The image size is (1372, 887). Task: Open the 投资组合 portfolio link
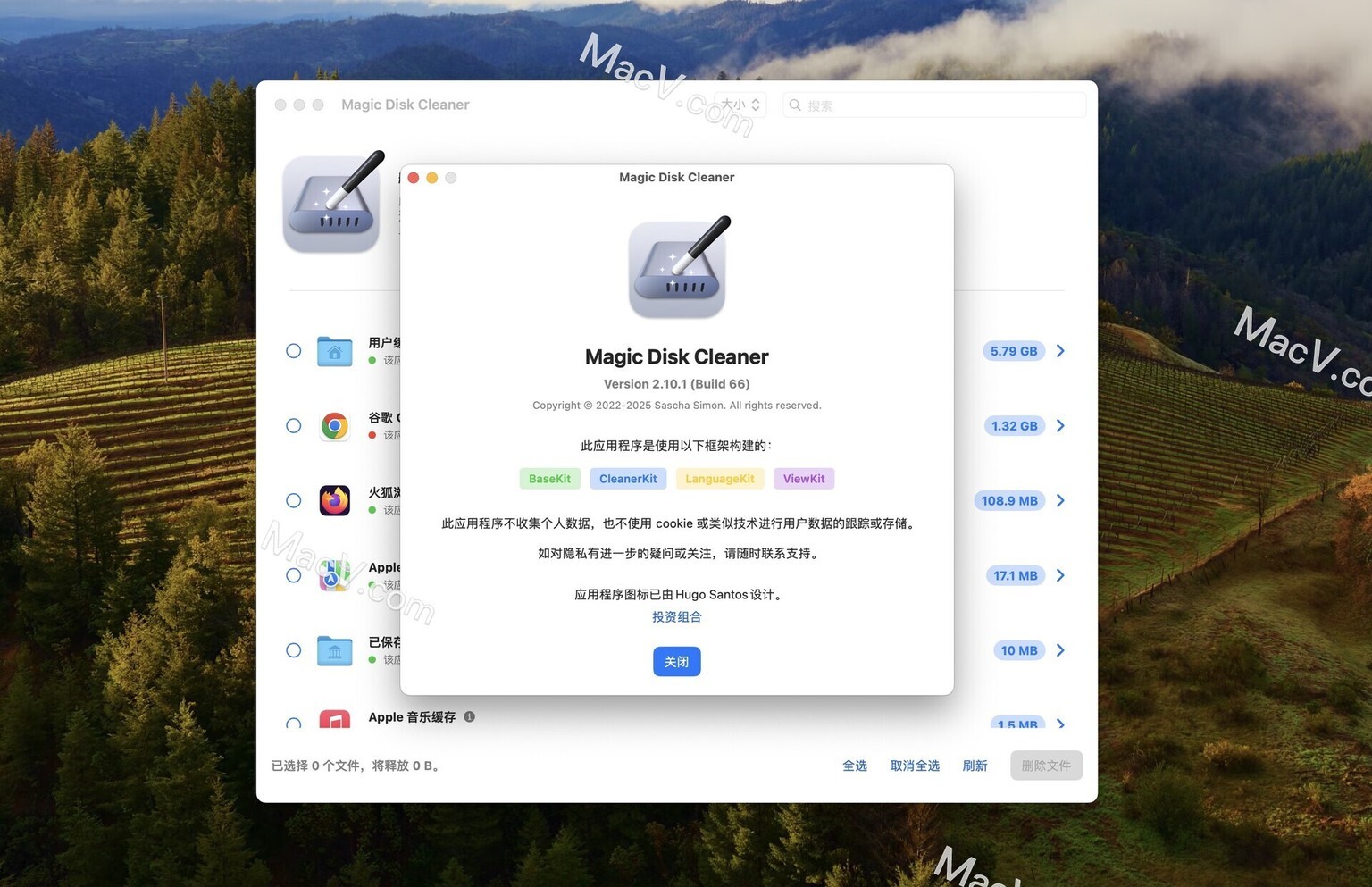[x=676, y=617]
